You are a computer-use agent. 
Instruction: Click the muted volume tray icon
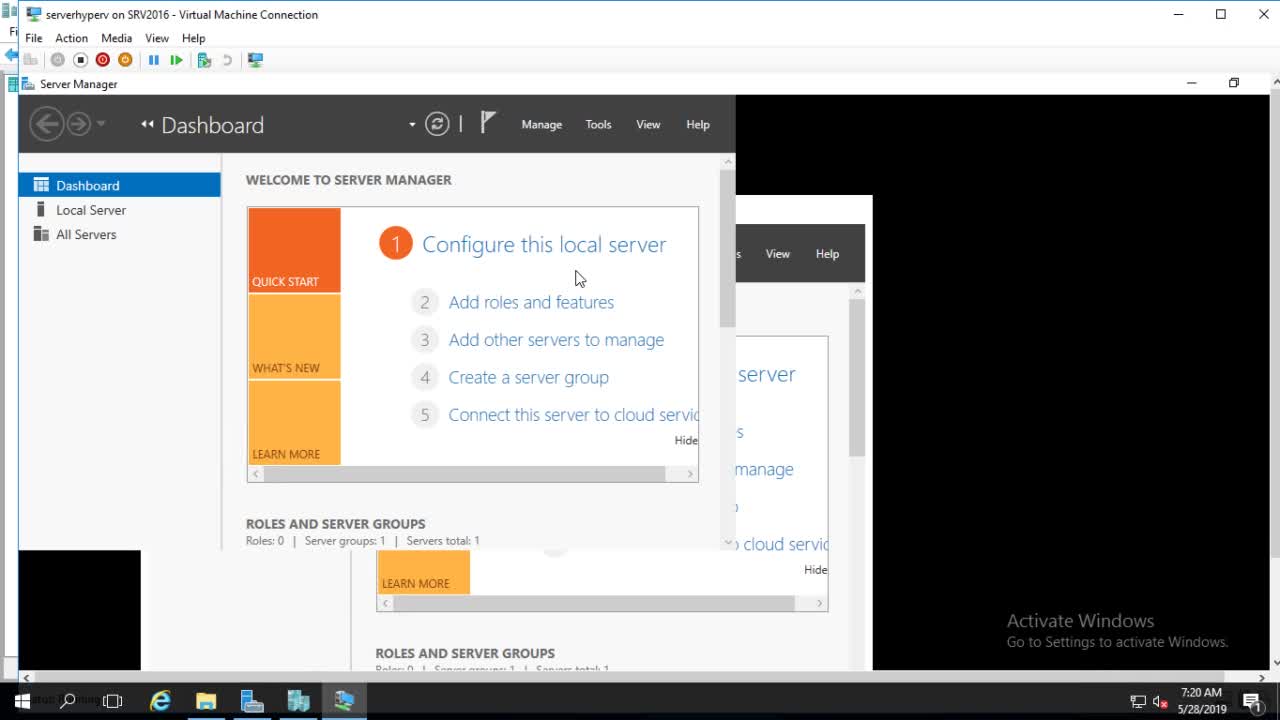(x=1161, y=702)
